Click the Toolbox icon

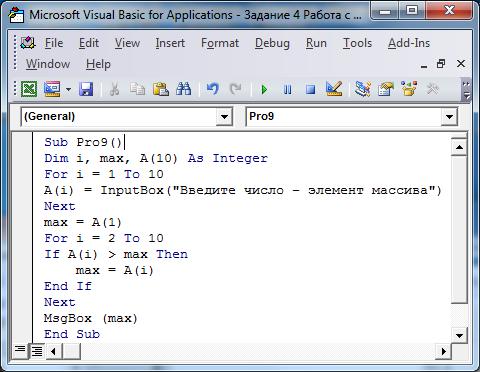[432, 89]
